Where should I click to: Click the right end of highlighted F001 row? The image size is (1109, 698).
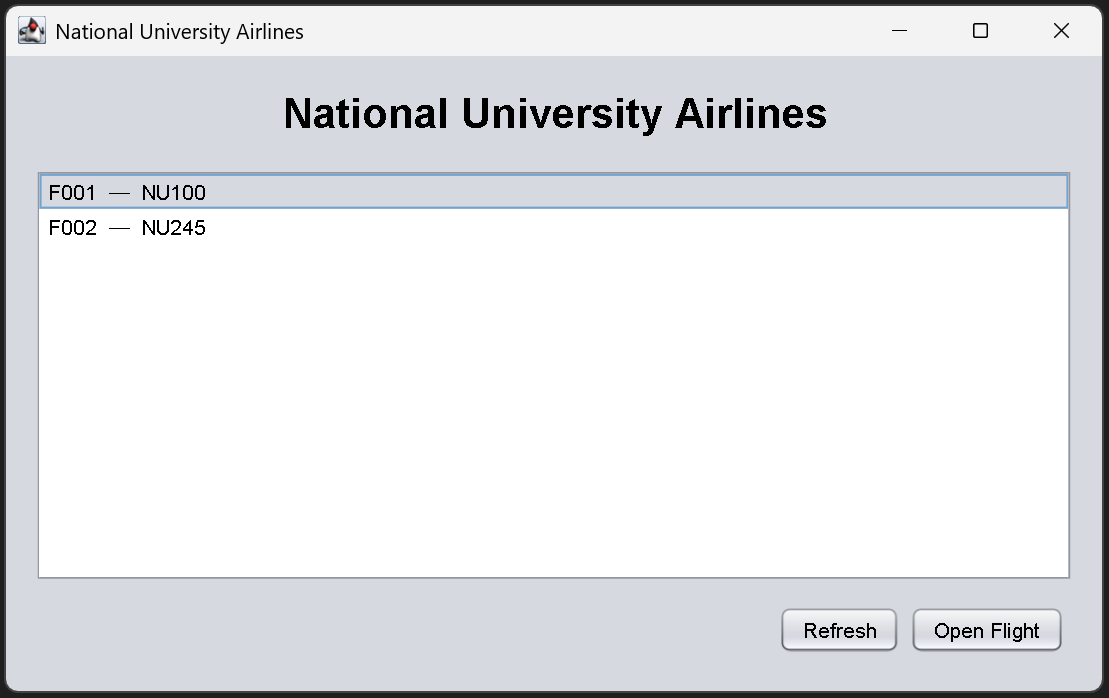(1040, 192)
